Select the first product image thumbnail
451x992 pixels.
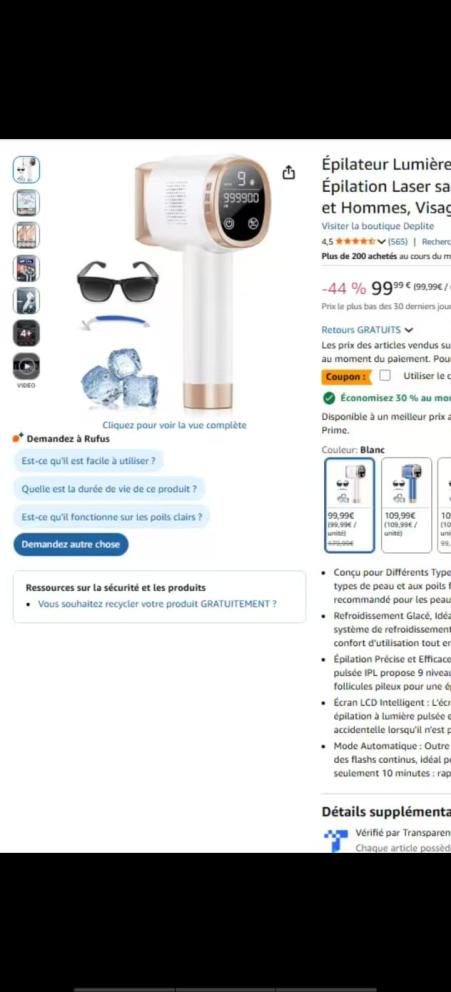(x=26, y=170)
